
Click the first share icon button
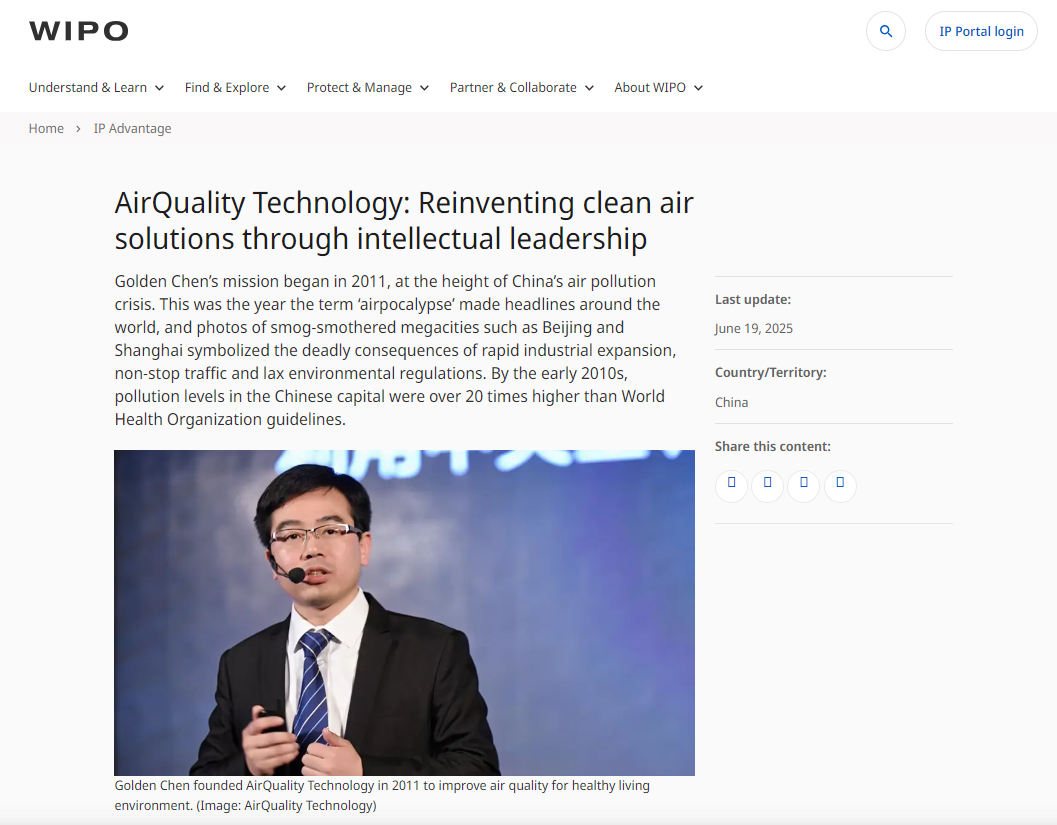(x=731, y=485)
